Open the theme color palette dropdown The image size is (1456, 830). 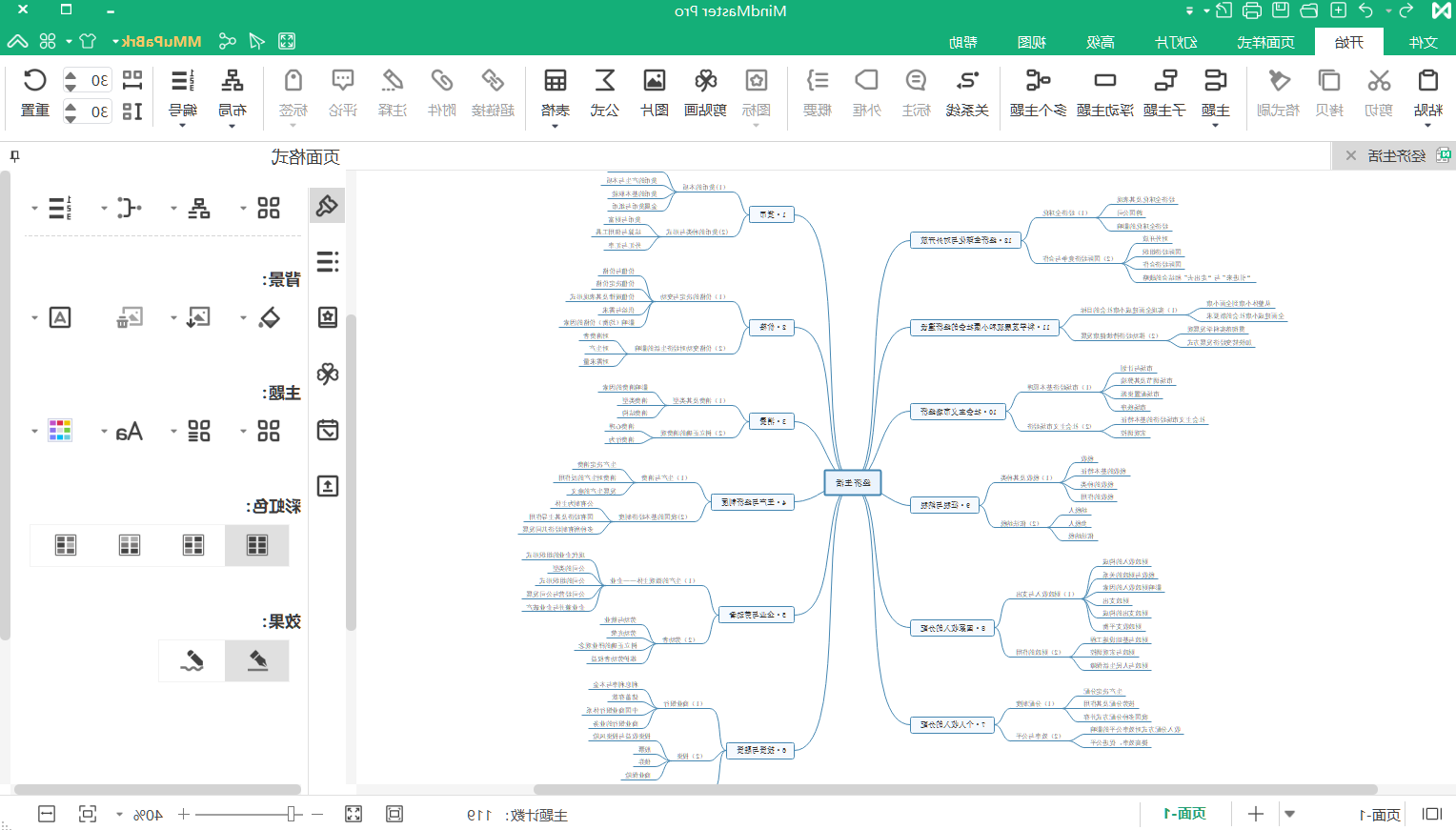pyautogui.click(x=34, y=432)
